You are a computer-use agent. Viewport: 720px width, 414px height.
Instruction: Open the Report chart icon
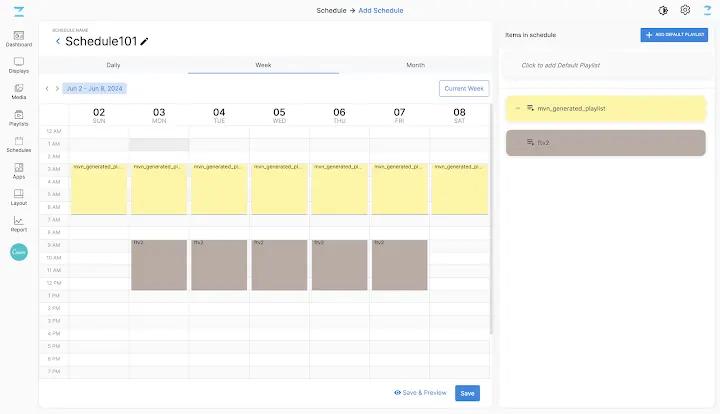[x=19, y=220]
